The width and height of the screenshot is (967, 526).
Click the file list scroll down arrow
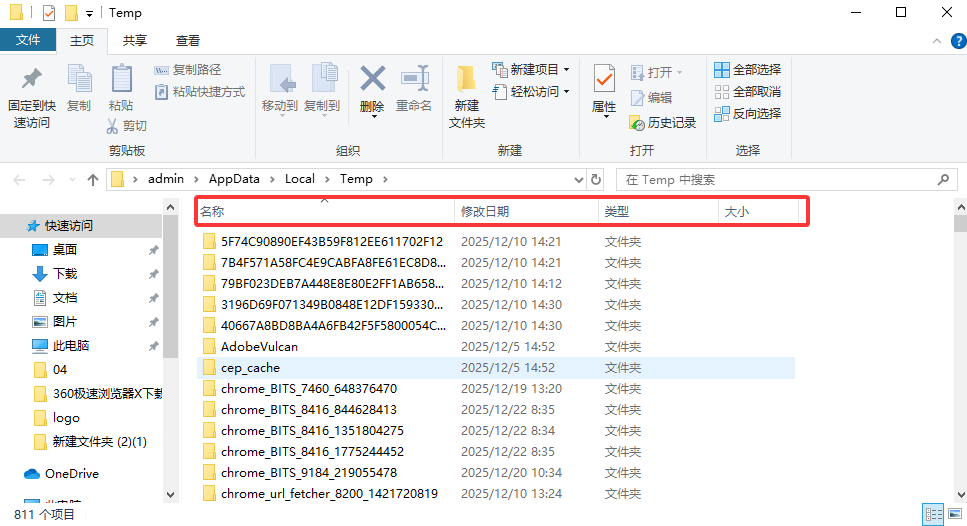click(x=961, y=495)
